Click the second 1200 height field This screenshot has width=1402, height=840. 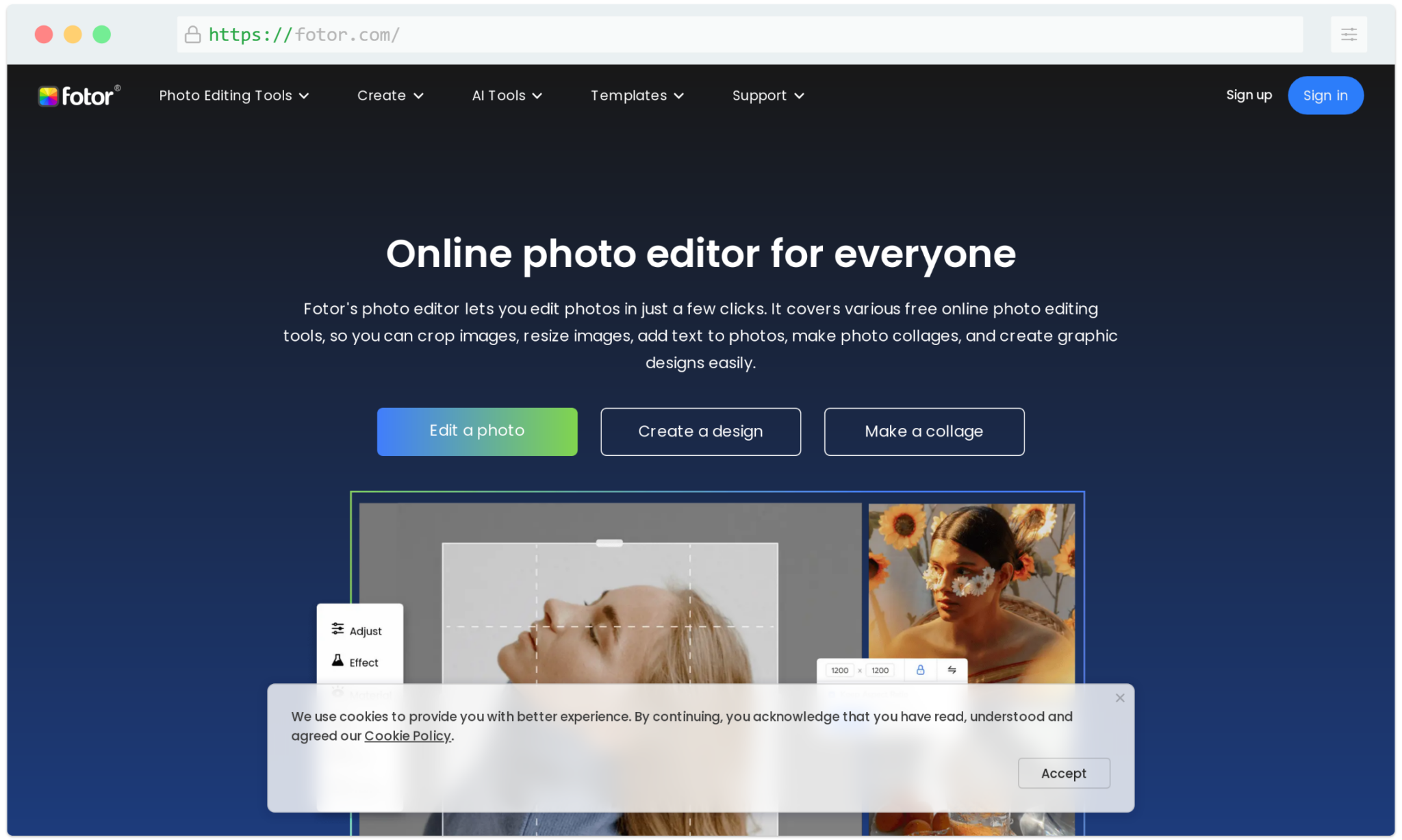[880, 670]
